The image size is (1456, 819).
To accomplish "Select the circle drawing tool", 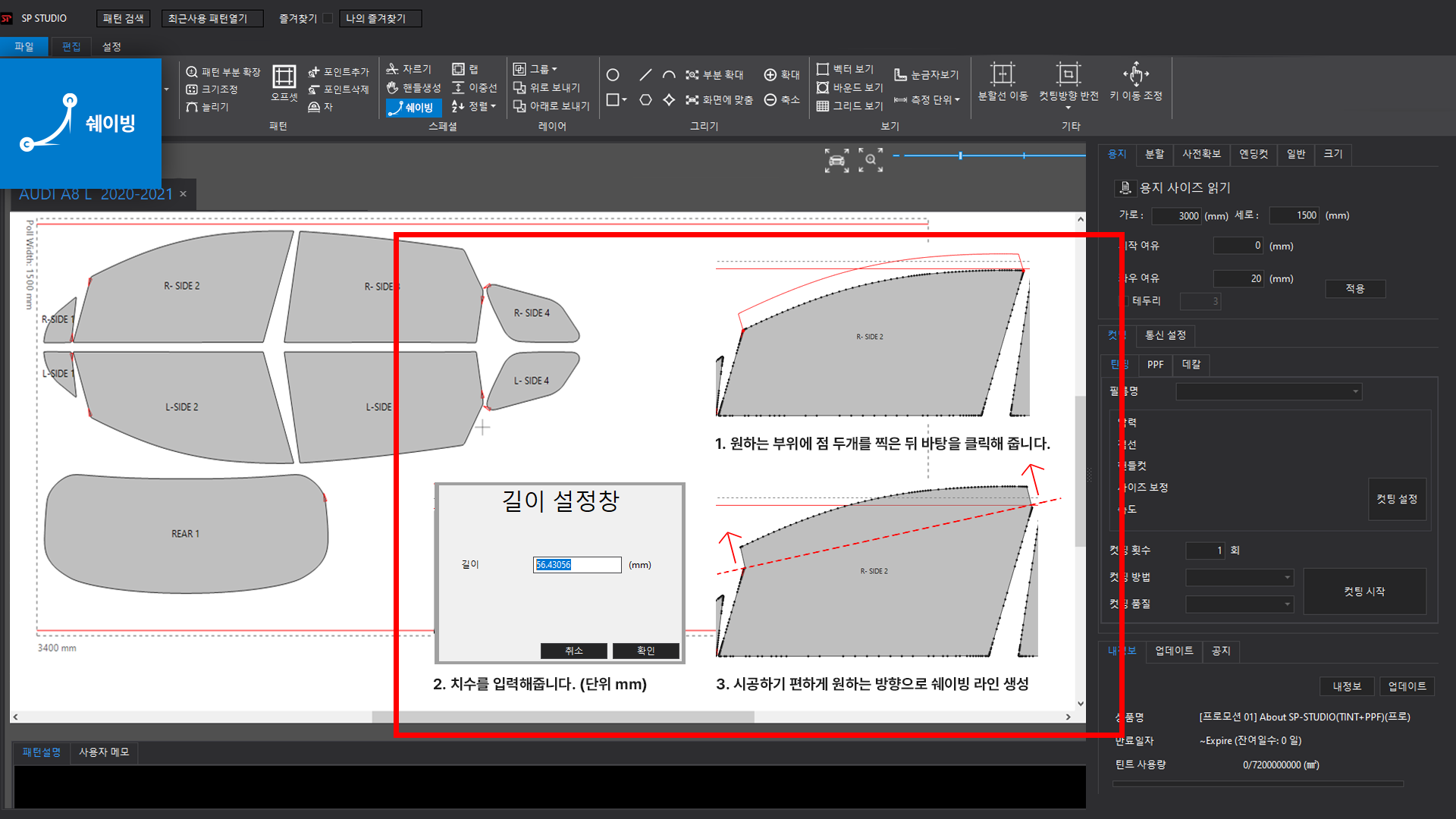I will (613, 75).
